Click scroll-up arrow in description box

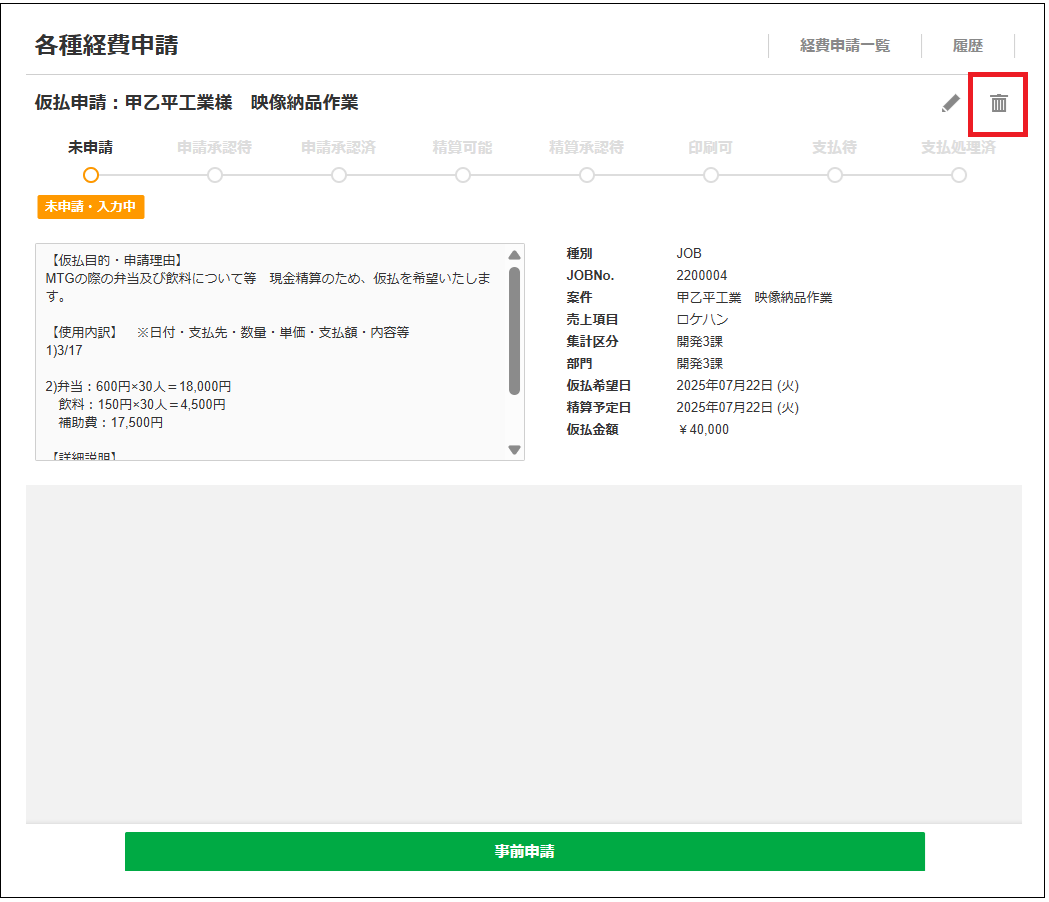(x=515, y=255)
